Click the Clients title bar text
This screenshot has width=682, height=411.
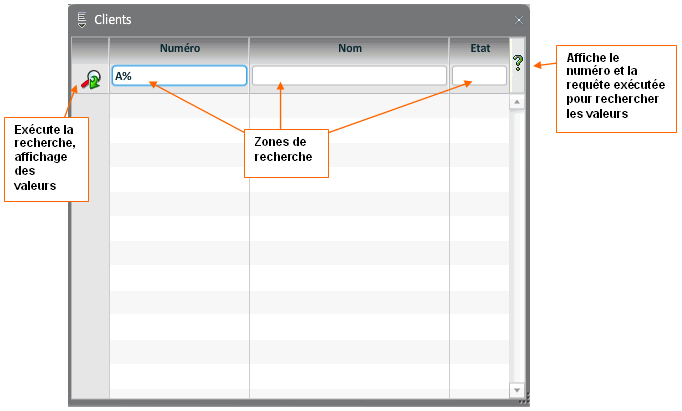112,19
